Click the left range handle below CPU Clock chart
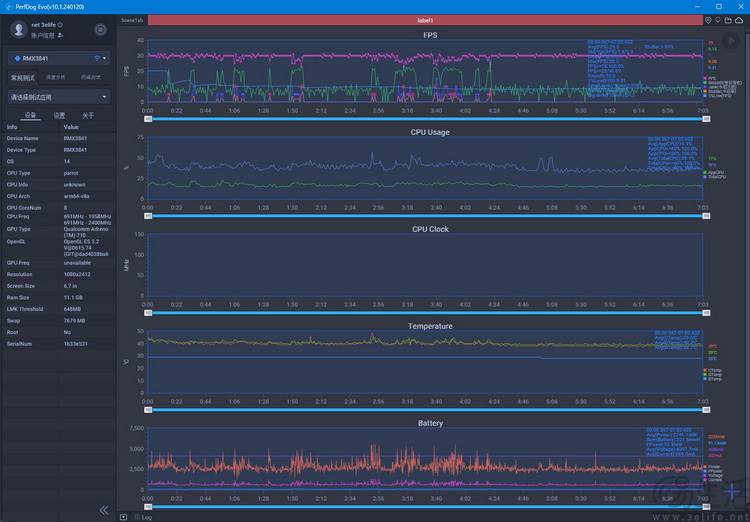The image size is (750, 522). 148,313
